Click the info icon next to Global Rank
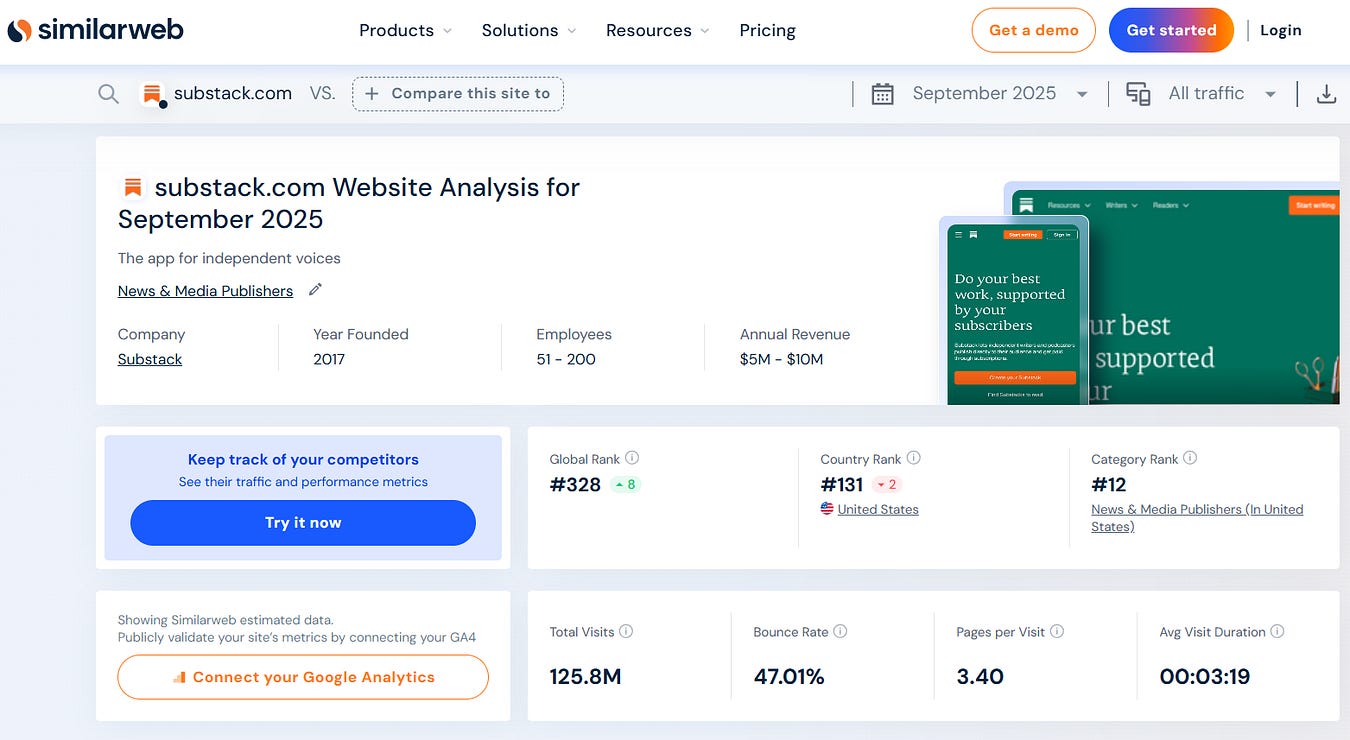 point(632,458)
